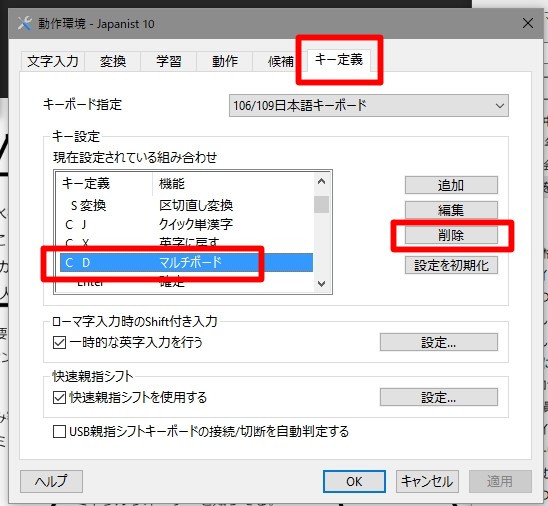The width and height of the screenshot is (548, 506).
Task: Switch to the 変換 tab
Action: click(113, 62)
